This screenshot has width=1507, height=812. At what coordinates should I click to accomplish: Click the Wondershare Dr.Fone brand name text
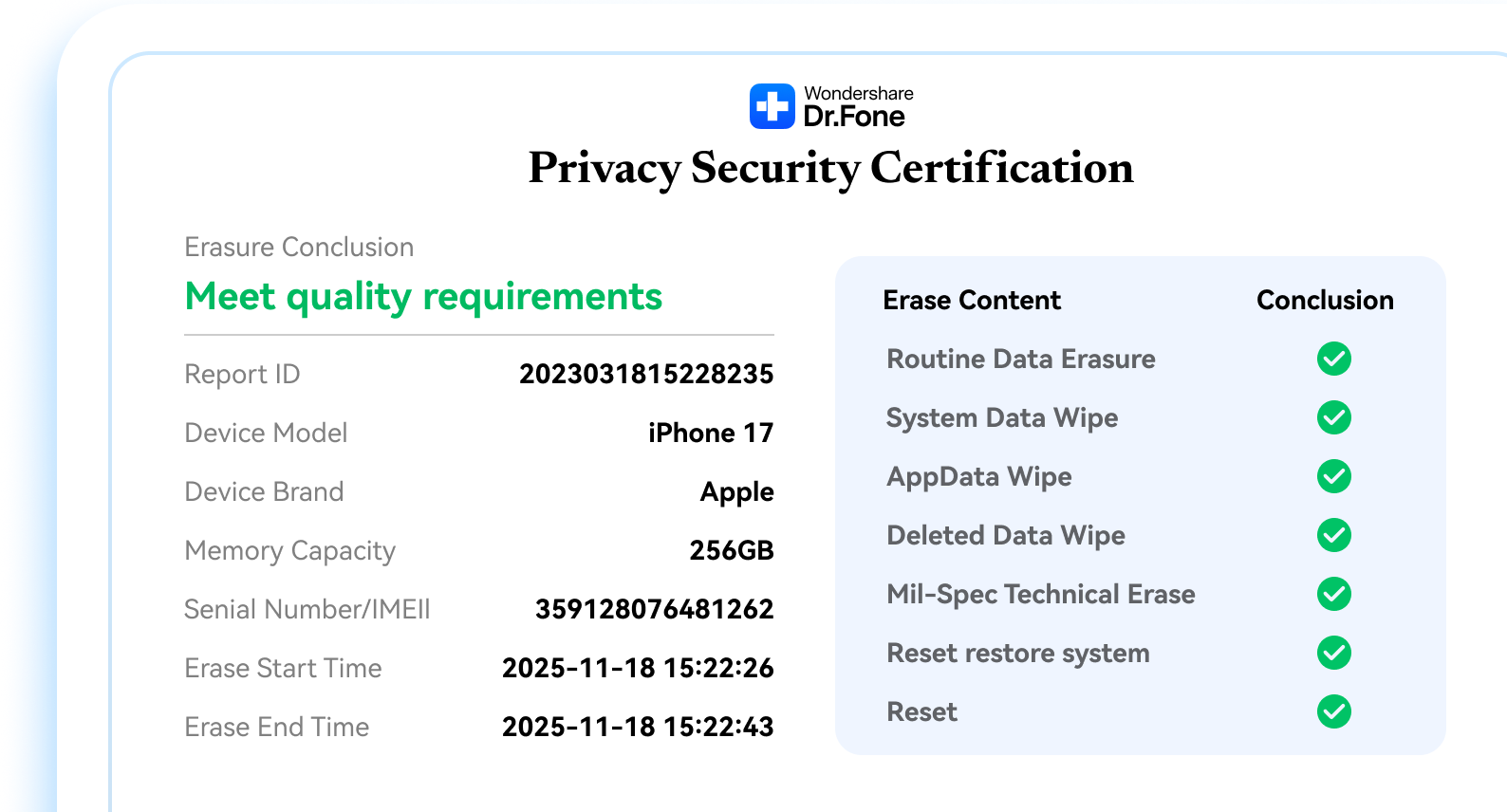(858, 106)
